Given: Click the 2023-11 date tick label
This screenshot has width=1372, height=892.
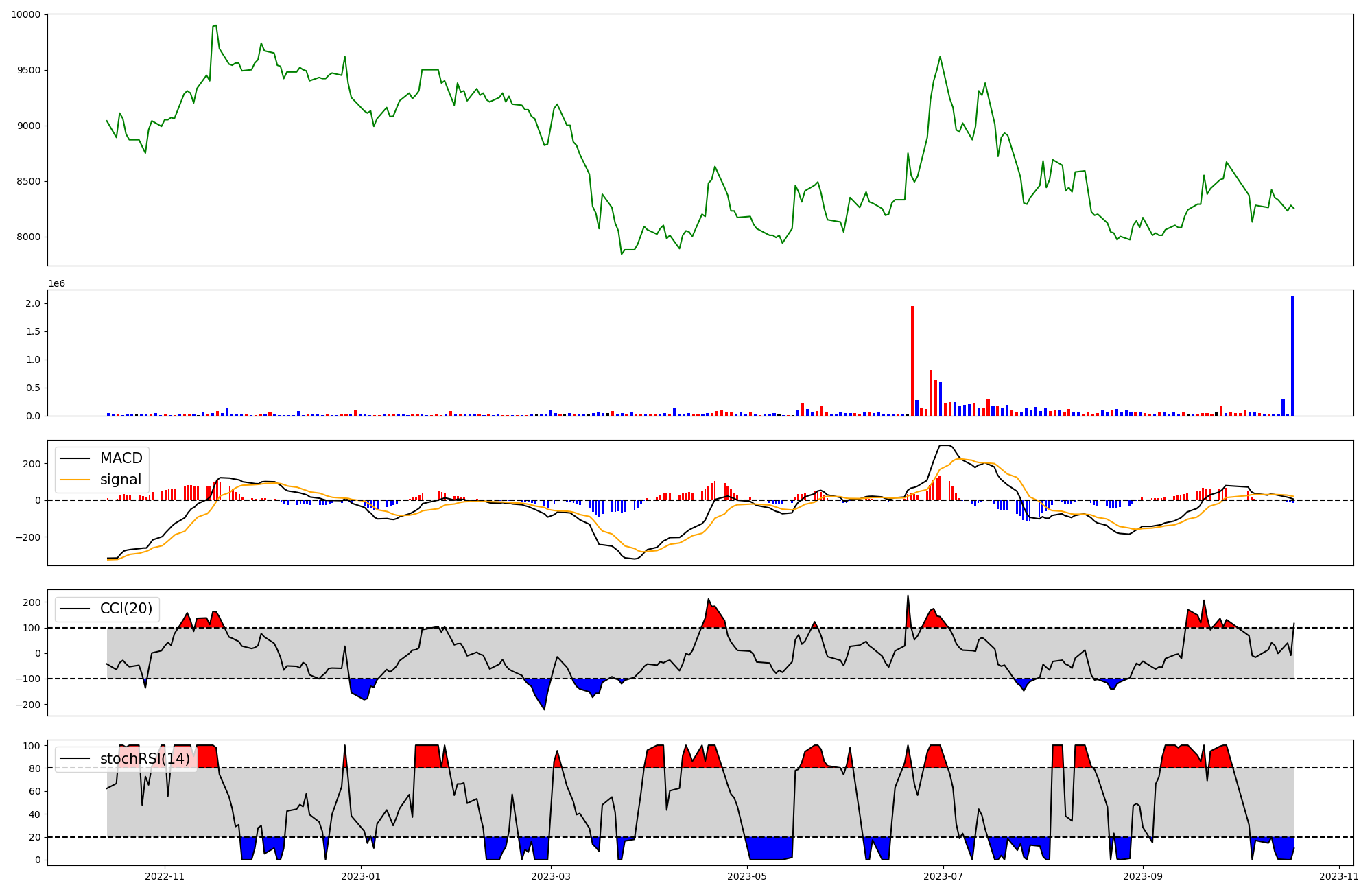Looking at the screenshot, I should 1339,876.
